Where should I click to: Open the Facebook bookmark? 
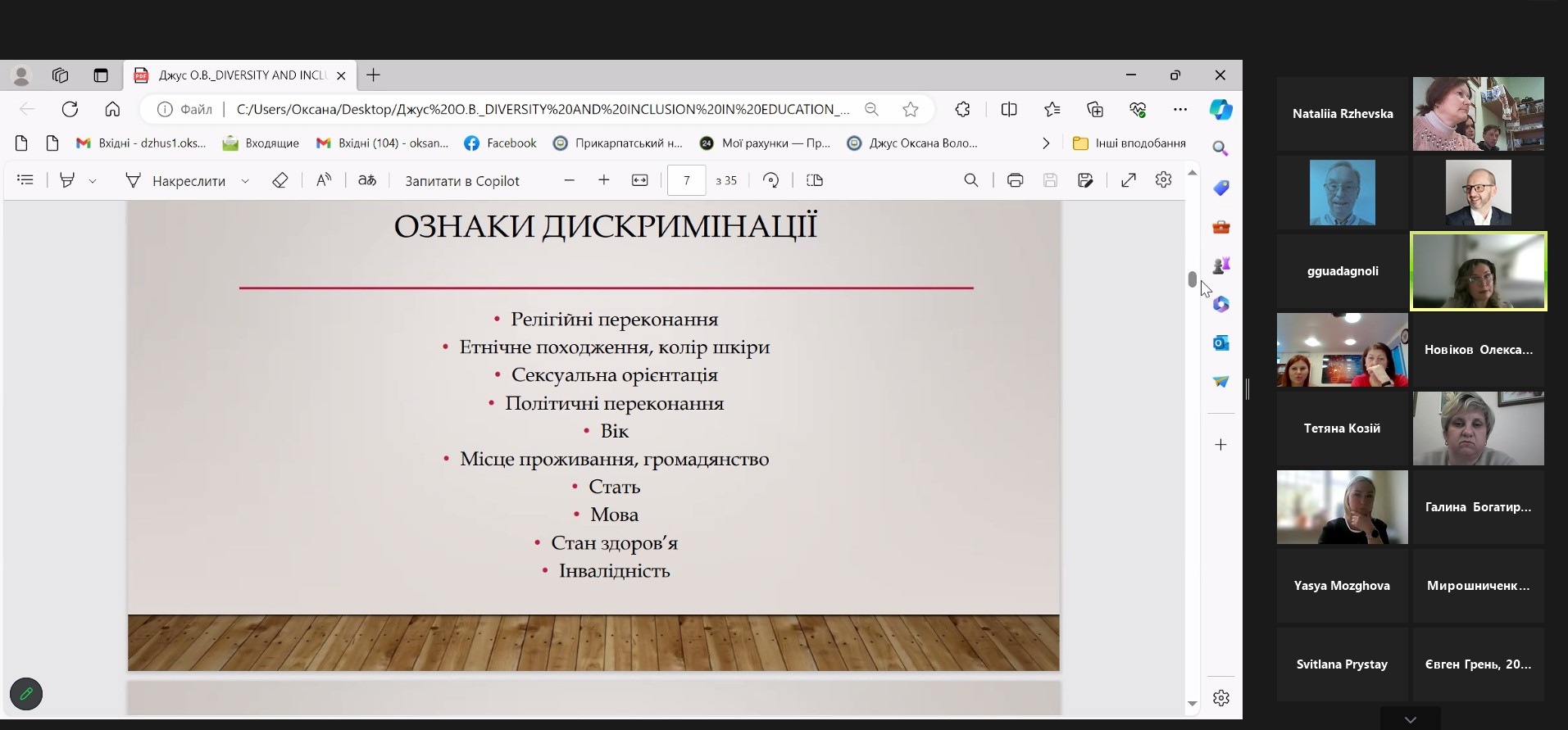[500, 143]
